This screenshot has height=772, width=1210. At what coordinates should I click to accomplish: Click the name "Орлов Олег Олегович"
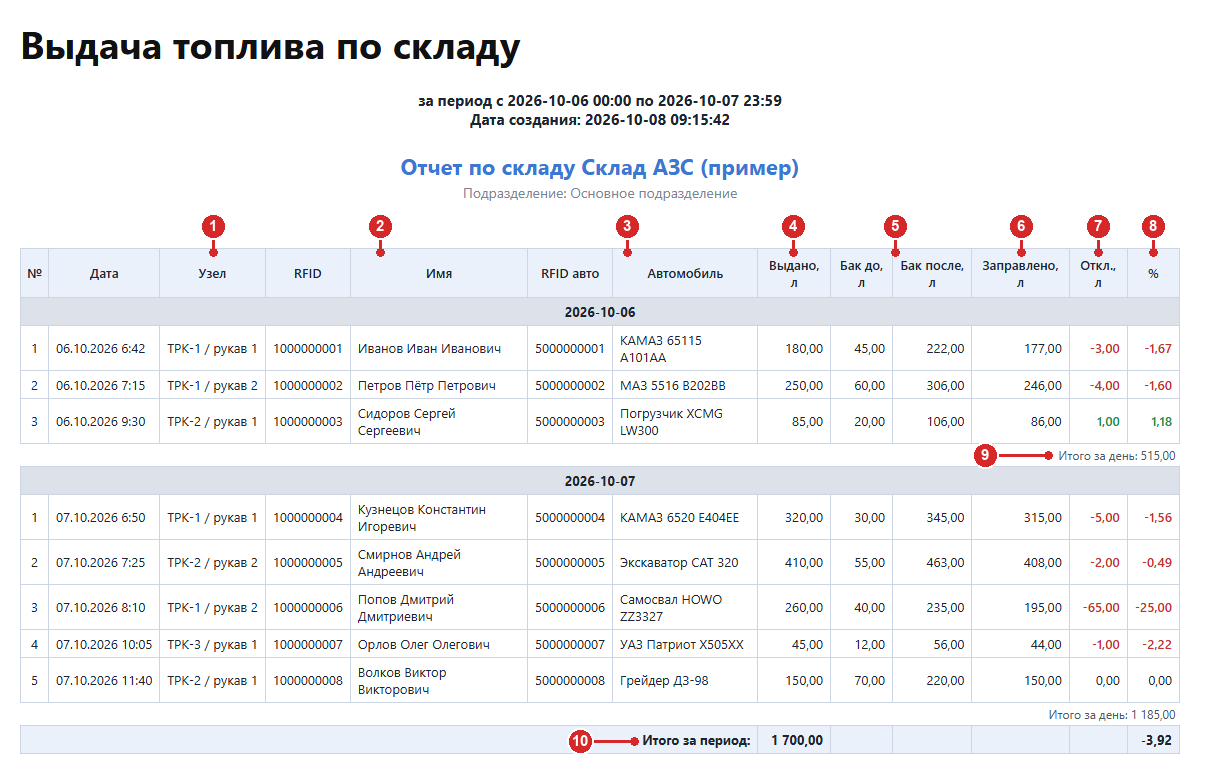(424, 644)
